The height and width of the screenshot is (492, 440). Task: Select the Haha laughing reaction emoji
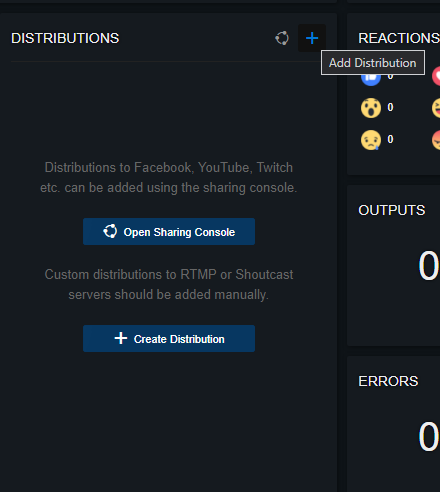pos(436,108)
